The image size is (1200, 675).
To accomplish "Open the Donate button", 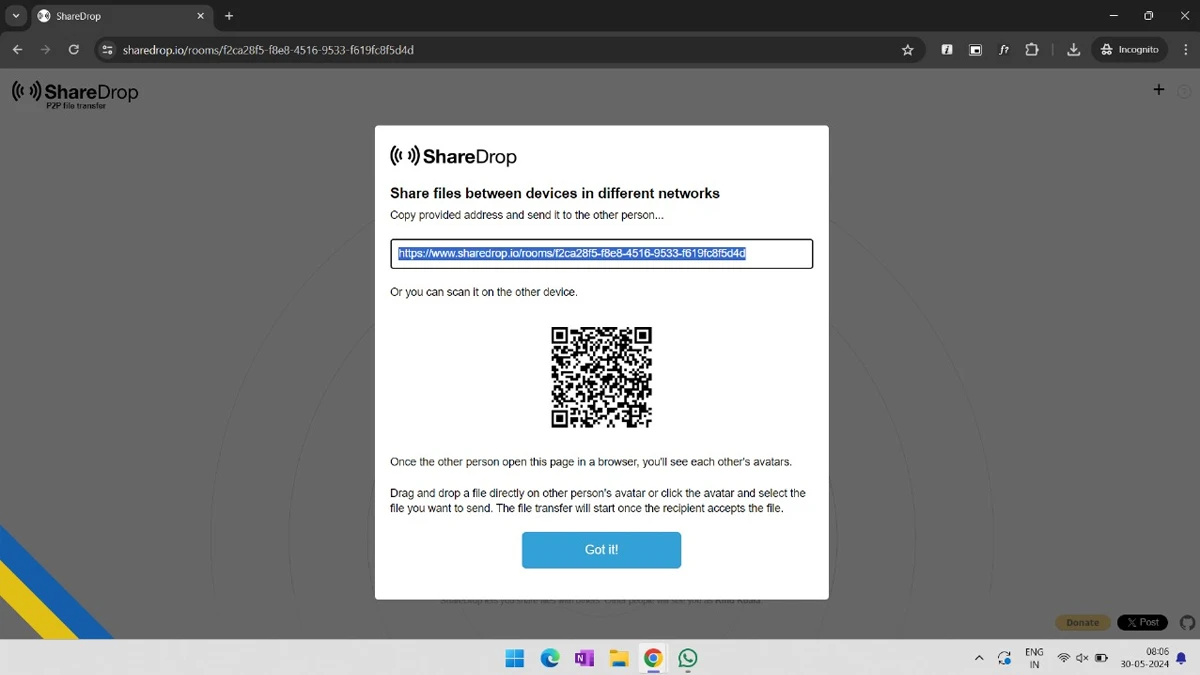I will (x=1082, y=622).
